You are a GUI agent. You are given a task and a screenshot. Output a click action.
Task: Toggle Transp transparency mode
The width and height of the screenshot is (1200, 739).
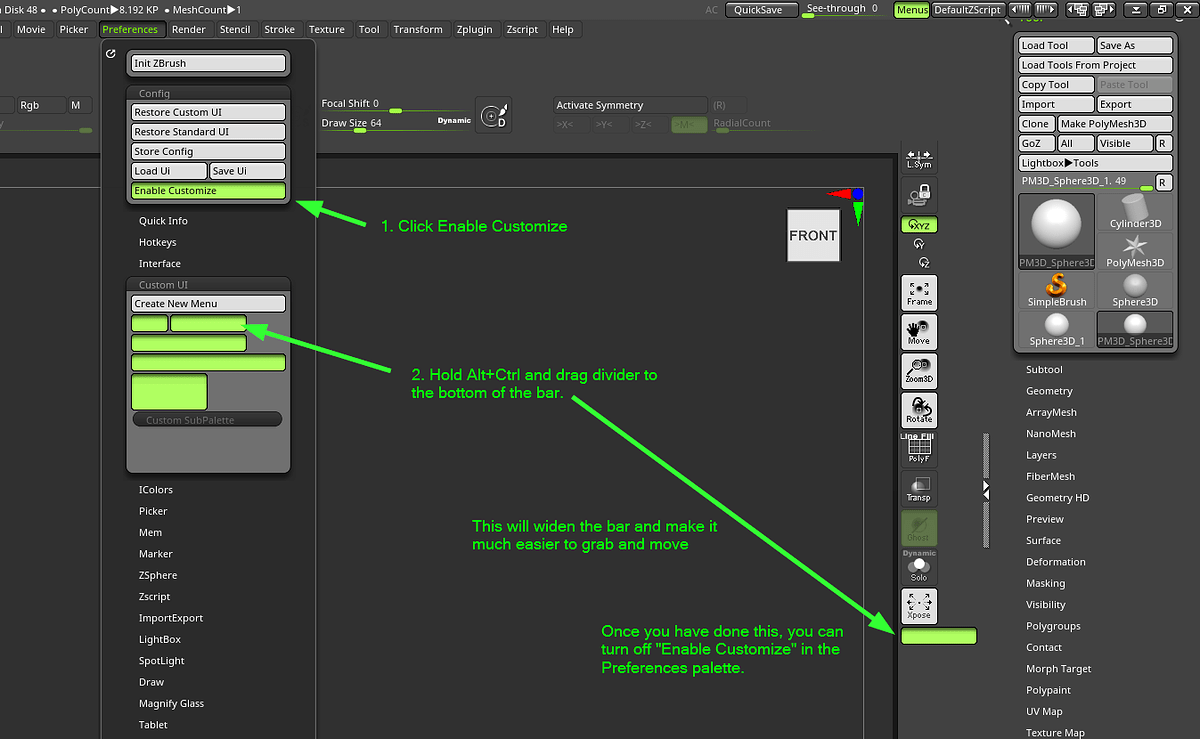pyautogui.click(x=919, y=488)
